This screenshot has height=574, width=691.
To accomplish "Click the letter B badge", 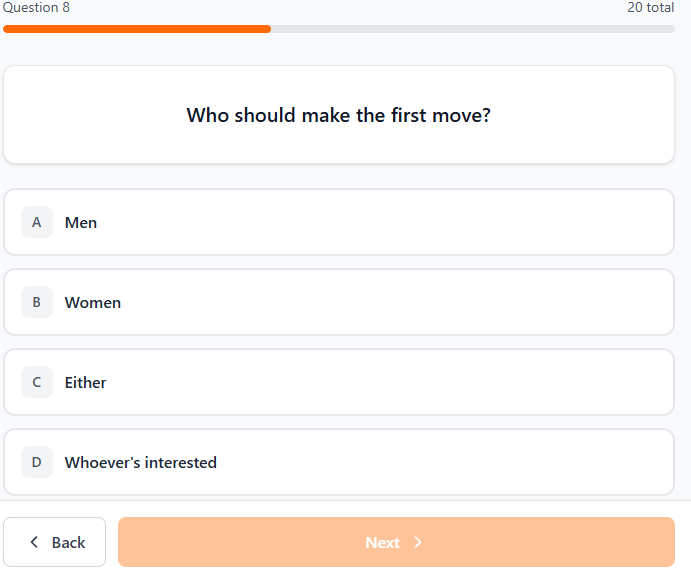I will pos(37,302).
